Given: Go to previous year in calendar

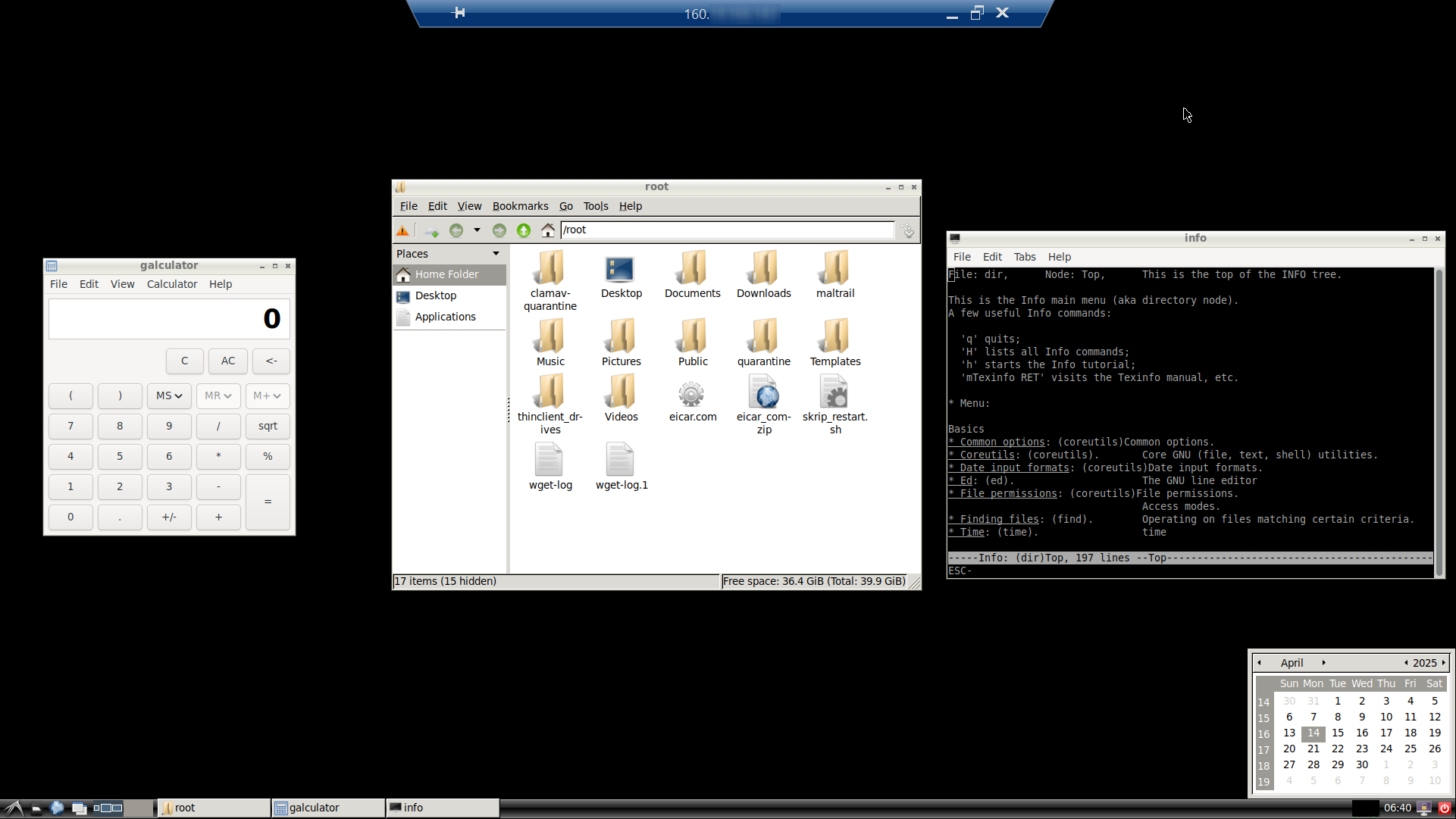Looking at the screenshot, I should point(1406,663).
